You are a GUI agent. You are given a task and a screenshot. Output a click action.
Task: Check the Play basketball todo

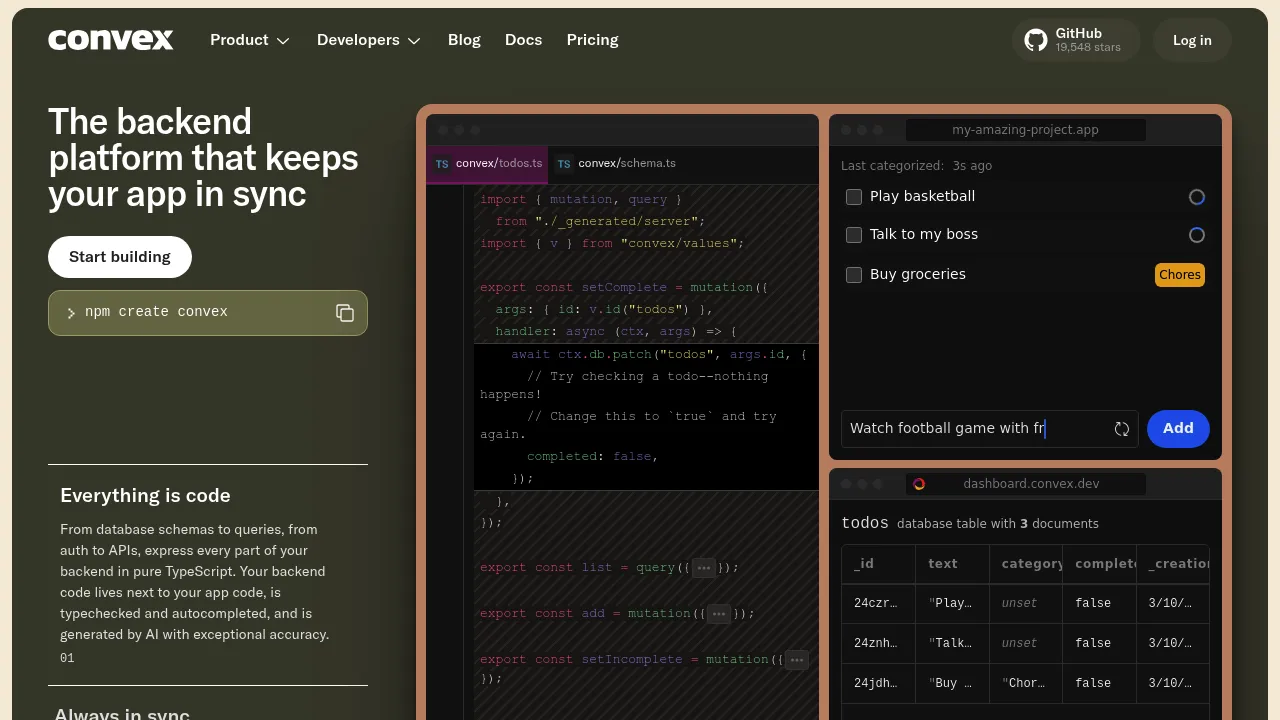click(854, 197)
